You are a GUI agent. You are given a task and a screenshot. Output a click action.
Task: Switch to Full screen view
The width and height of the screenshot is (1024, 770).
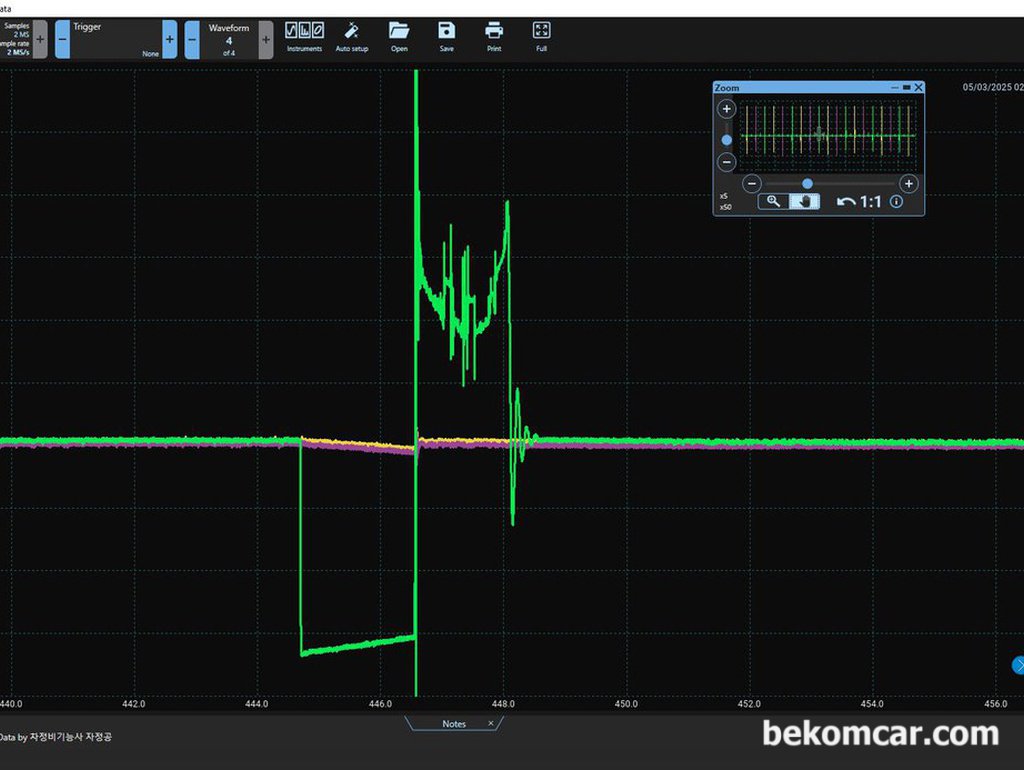pos(541,35)
